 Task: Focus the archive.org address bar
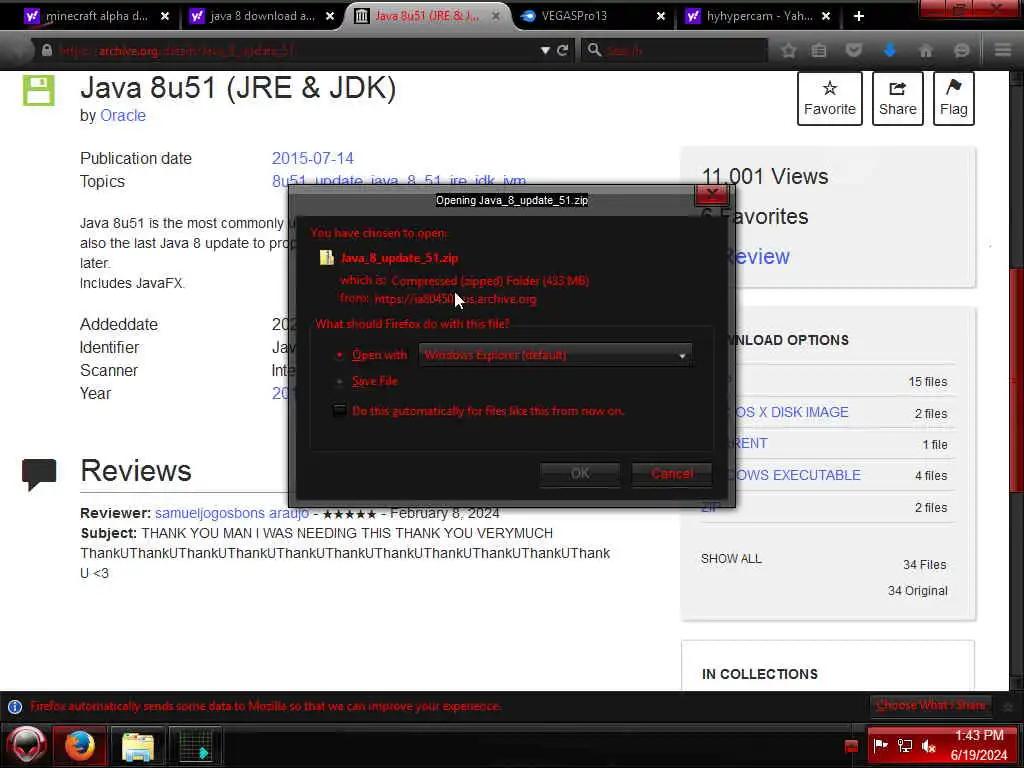pos(295,50)
